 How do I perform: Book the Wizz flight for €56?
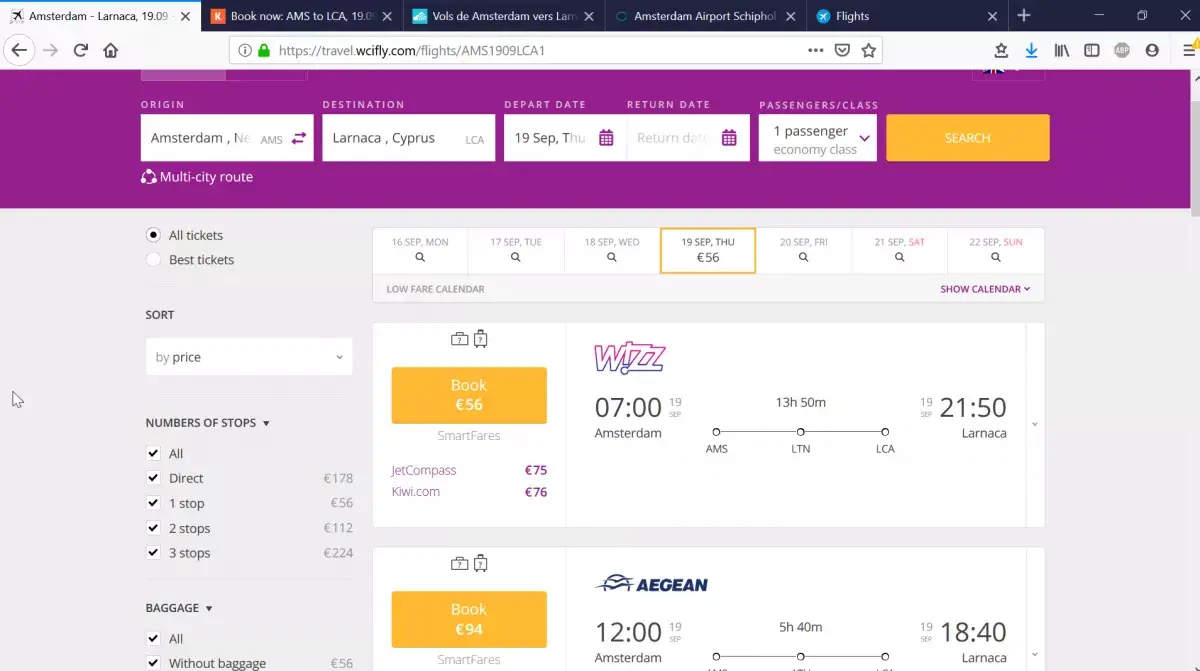click(469, 395)
